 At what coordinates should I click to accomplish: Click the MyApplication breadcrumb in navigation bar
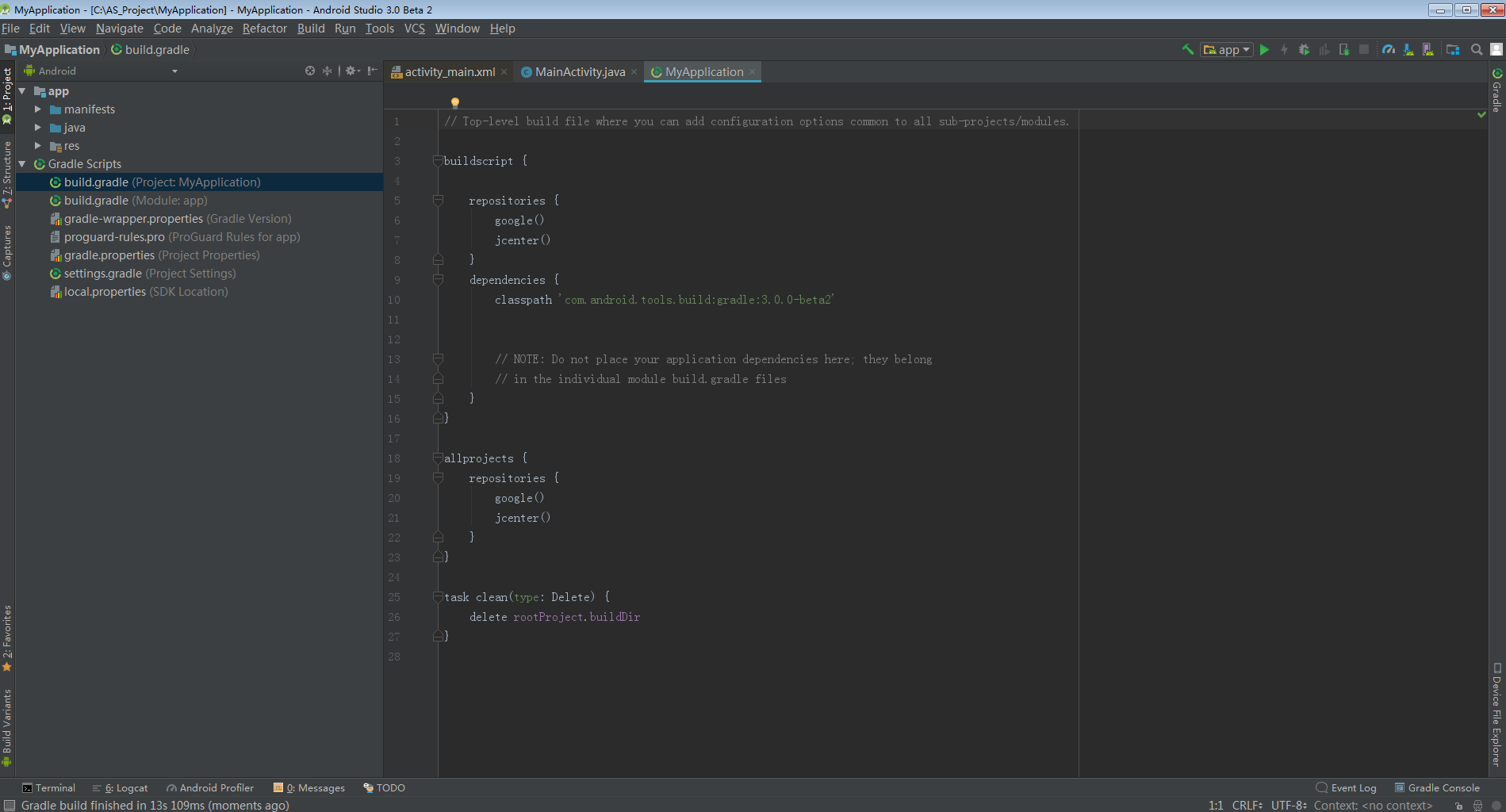pos(52,50)
